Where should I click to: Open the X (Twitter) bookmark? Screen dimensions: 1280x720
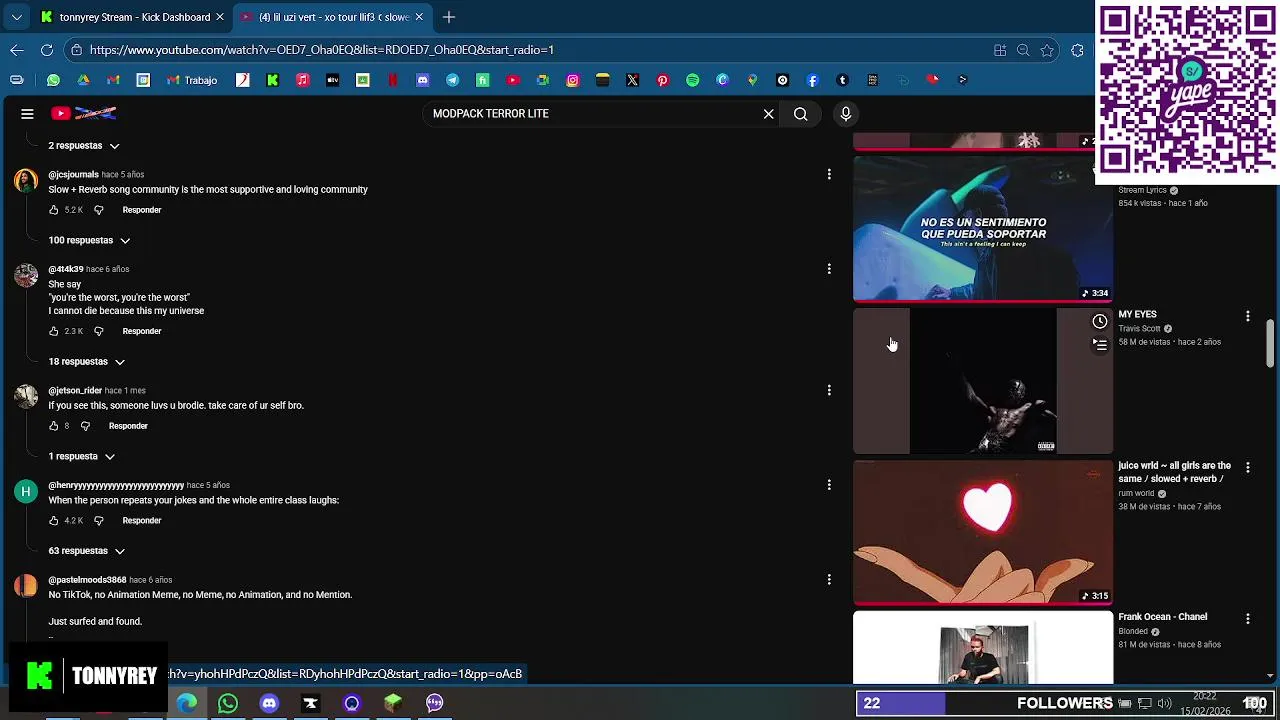point(633,80)
